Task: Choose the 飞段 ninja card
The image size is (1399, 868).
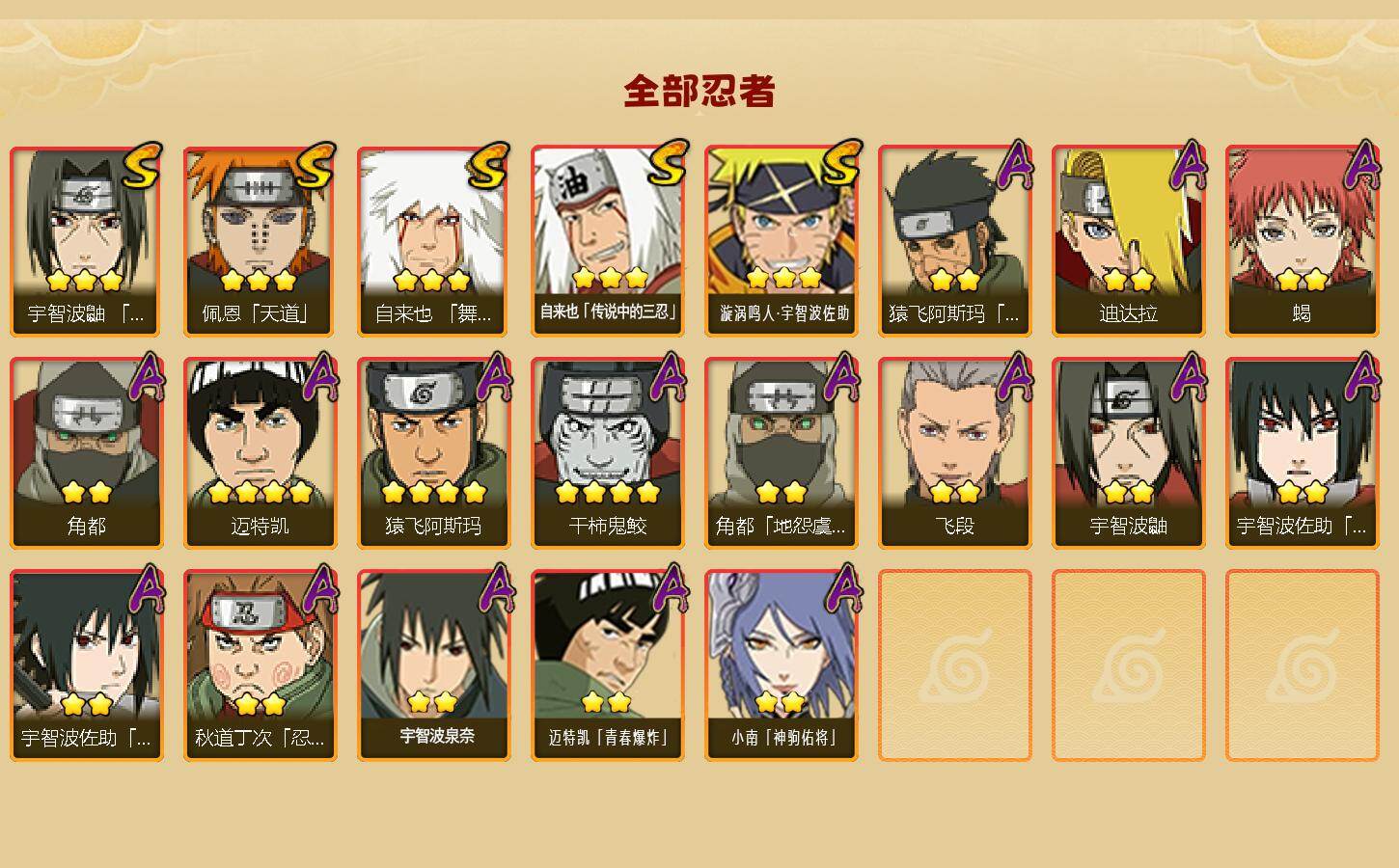Action: coord(954,453)
